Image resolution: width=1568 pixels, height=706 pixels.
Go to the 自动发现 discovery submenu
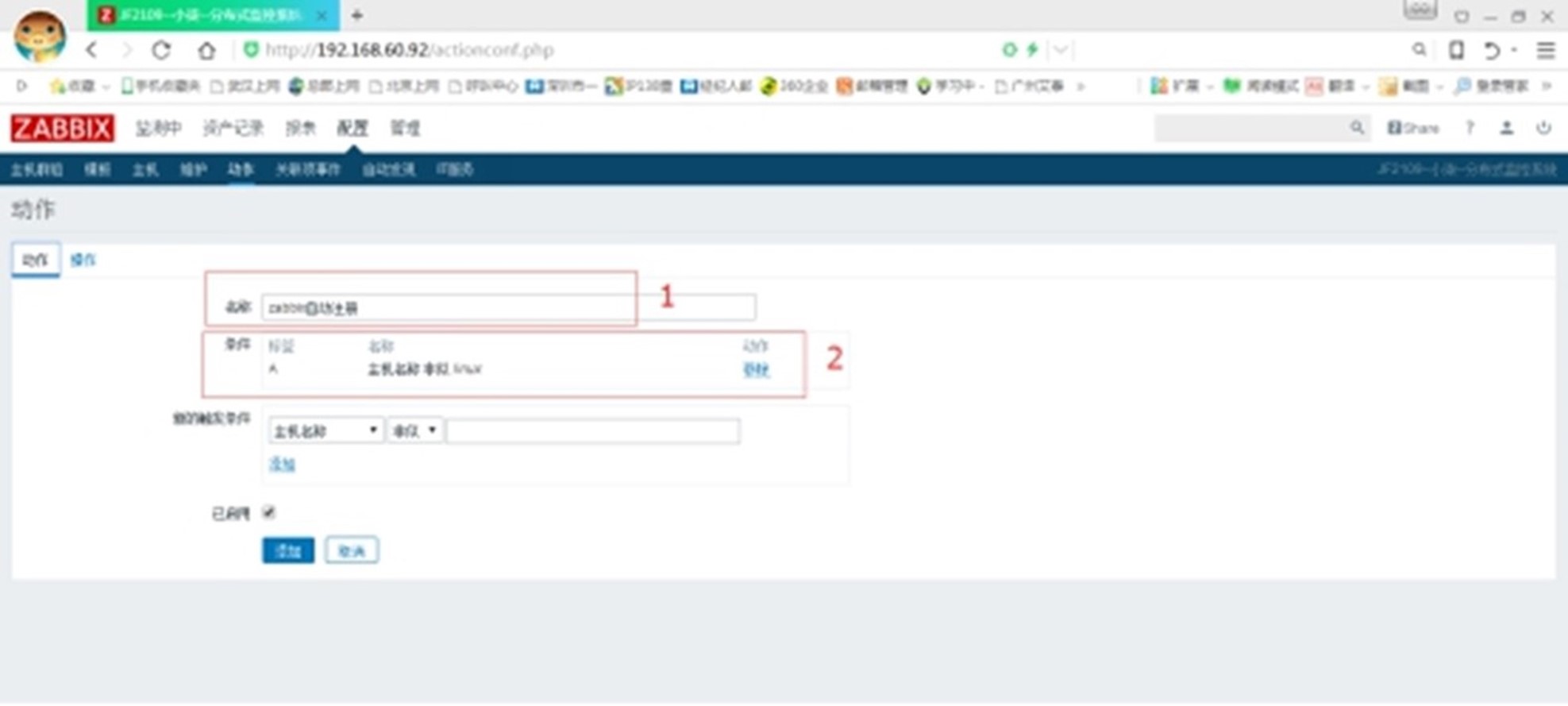388,169
